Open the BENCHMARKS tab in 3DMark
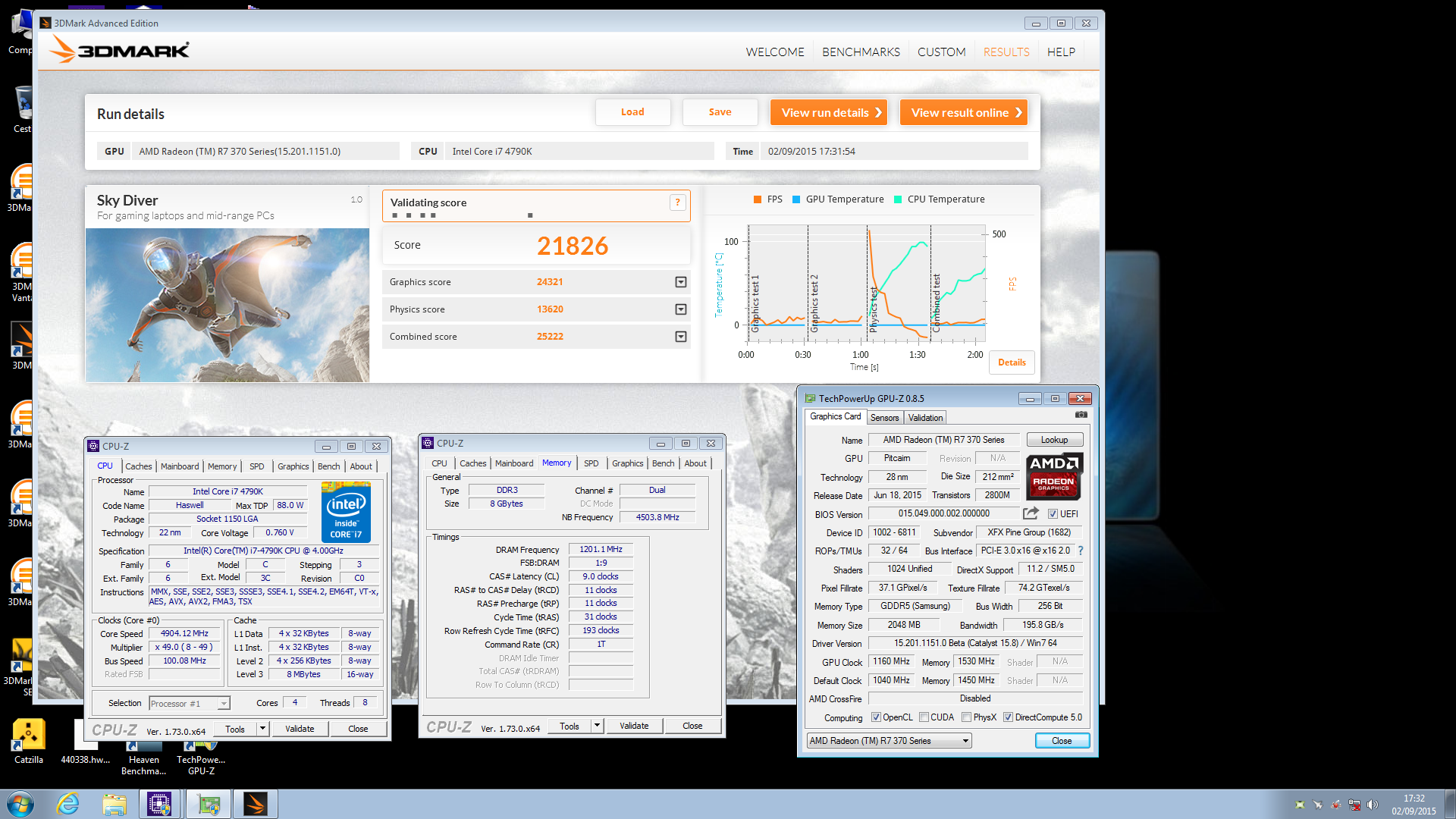Viewport: 1456px width, 819px height. pyautogui.click(x=861, y=52)
